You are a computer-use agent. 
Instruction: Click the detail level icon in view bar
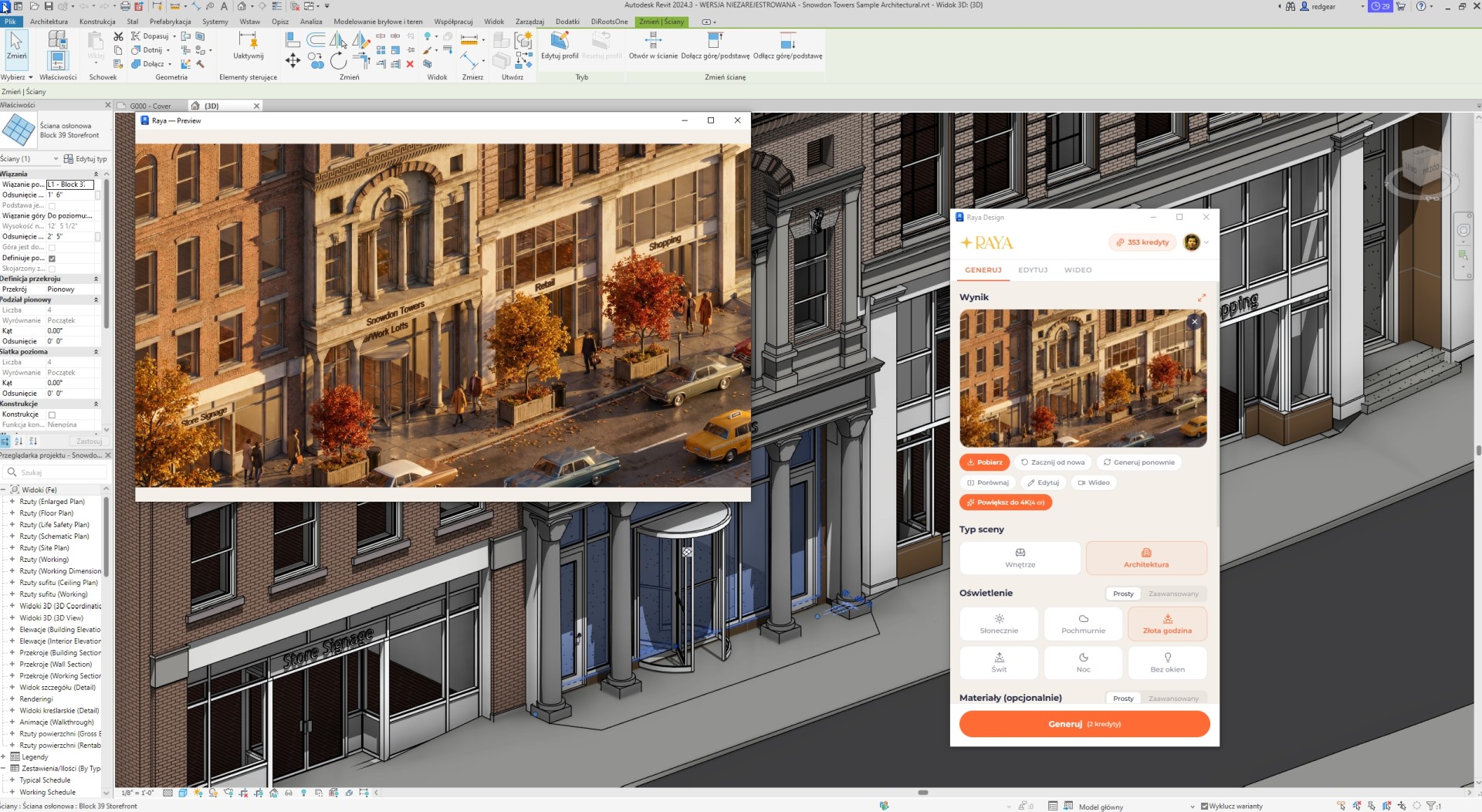(167, 793)
